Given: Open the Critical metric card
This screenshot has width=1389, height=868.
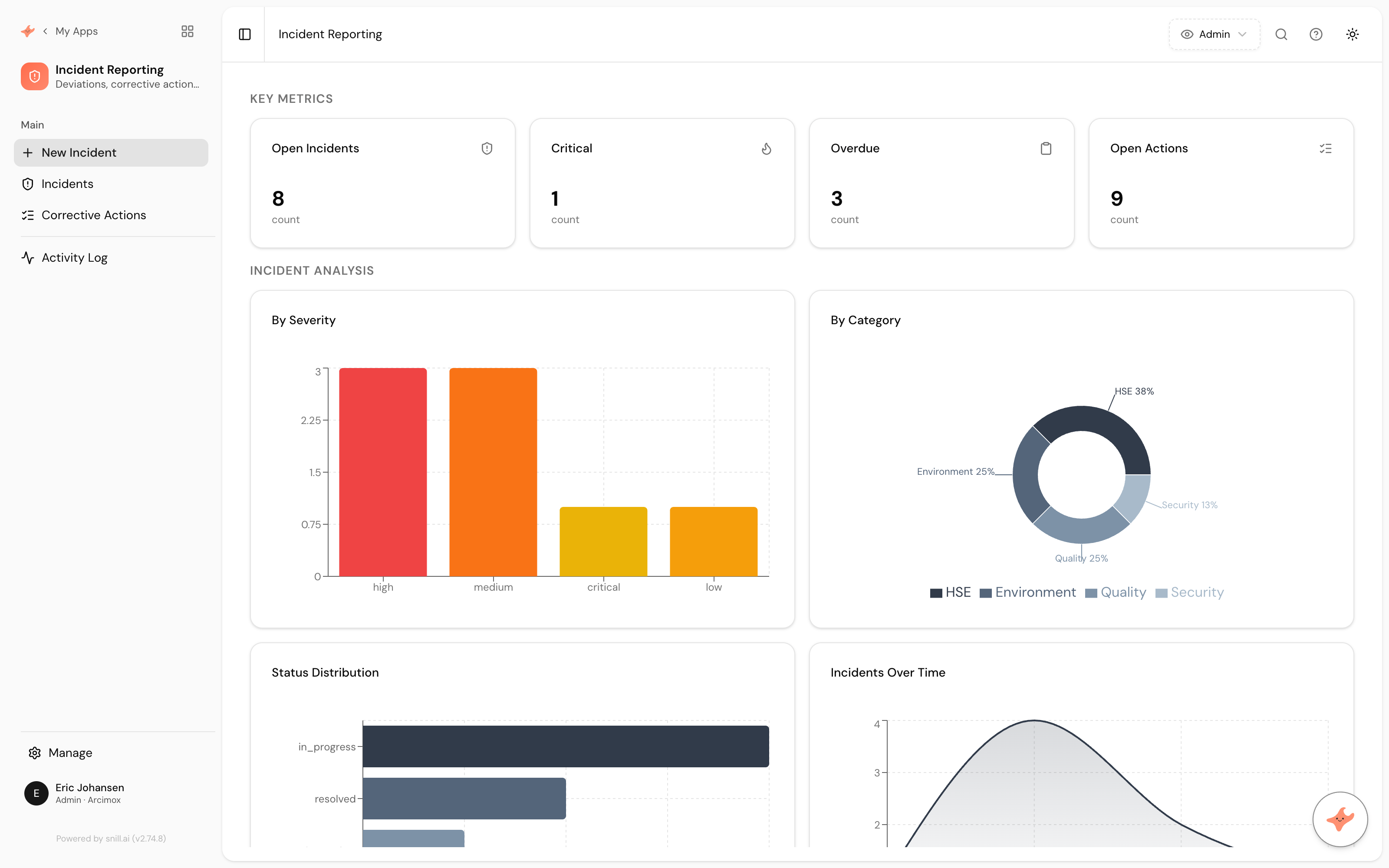Looking at the screenshot, I should (x=662, y=184).
